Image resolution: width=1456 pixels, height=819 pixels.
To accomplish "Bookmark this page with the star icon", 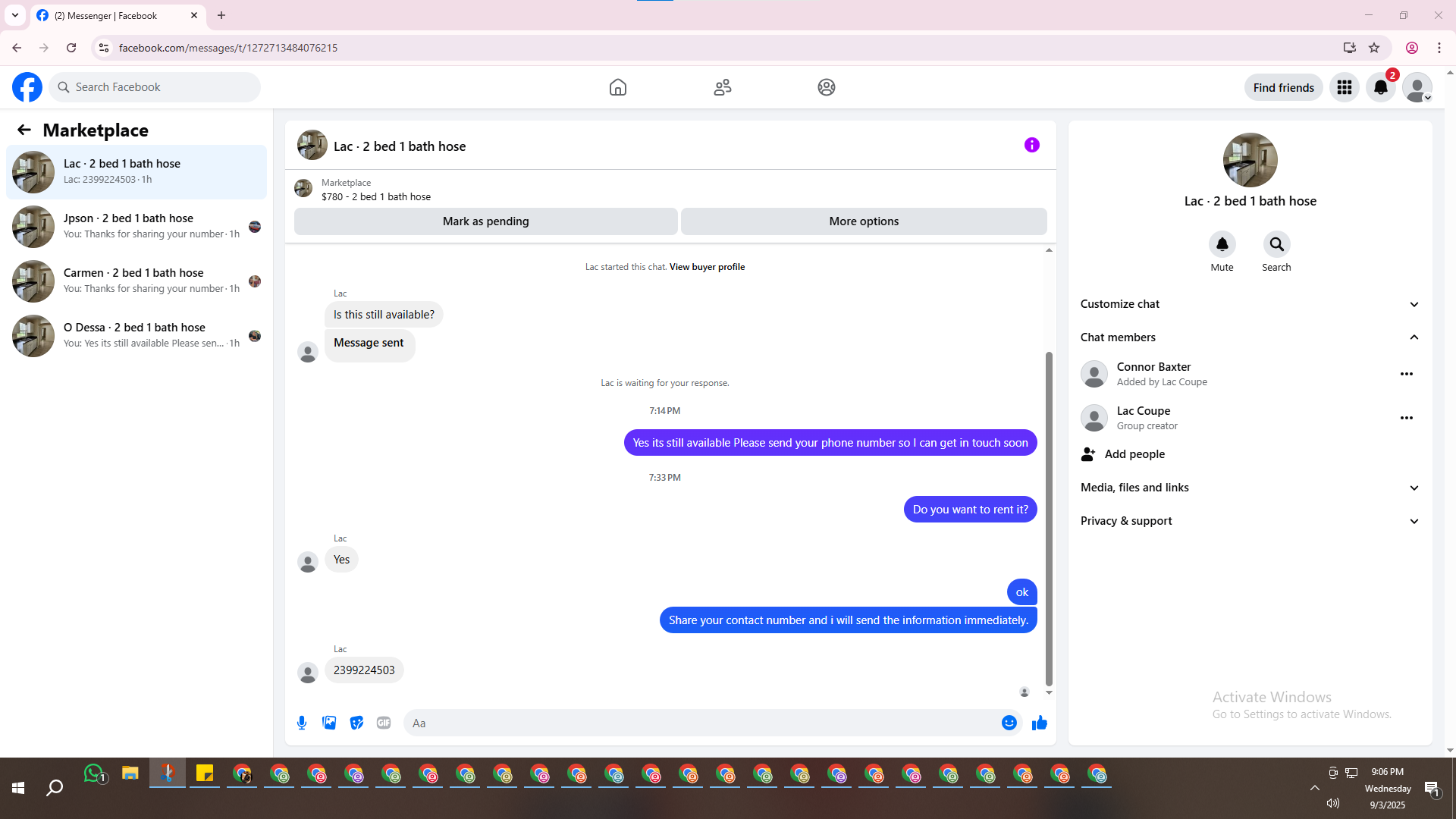I will click(1374, 48).
